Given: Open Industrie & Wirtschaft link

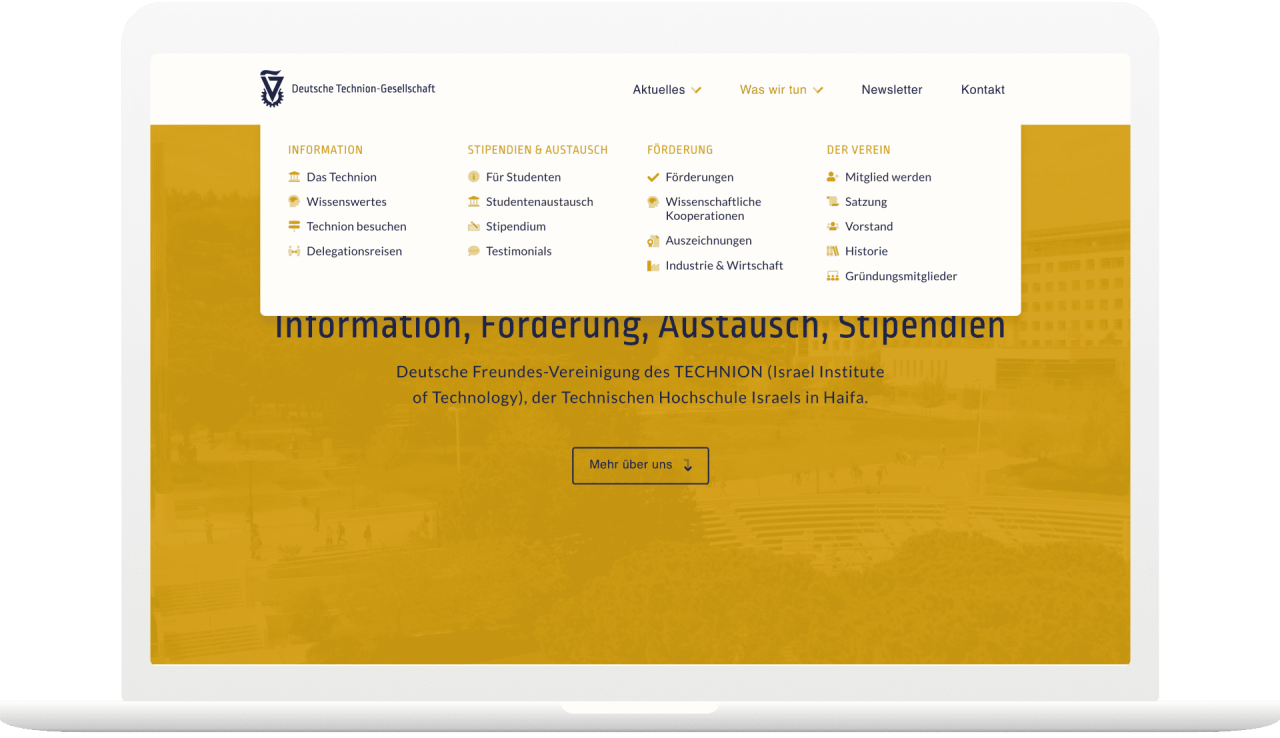Looking at the screenshot, I should click(x=725, y=266).
